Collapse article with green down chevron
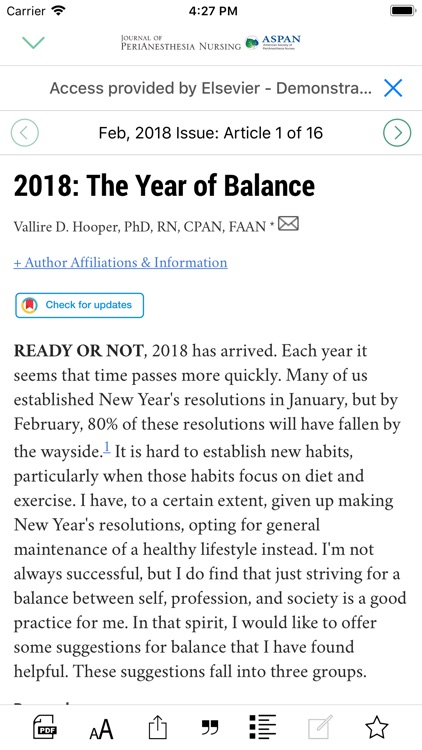422x750 pixels. point(33,43)
